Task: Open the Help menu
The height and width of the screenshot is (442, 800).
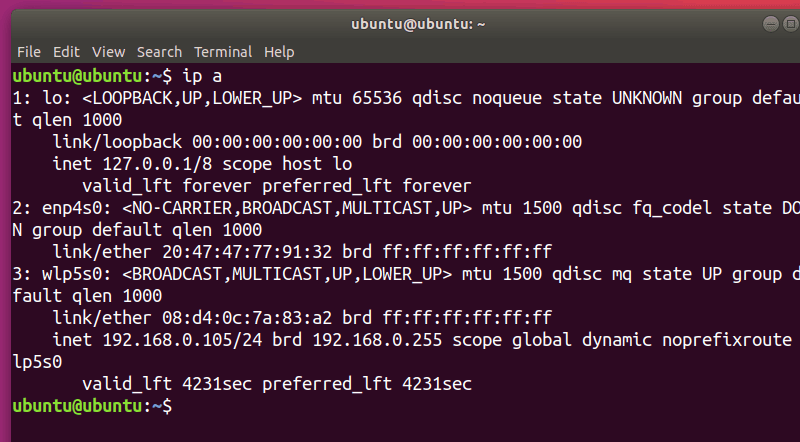Action: point(279,51)
